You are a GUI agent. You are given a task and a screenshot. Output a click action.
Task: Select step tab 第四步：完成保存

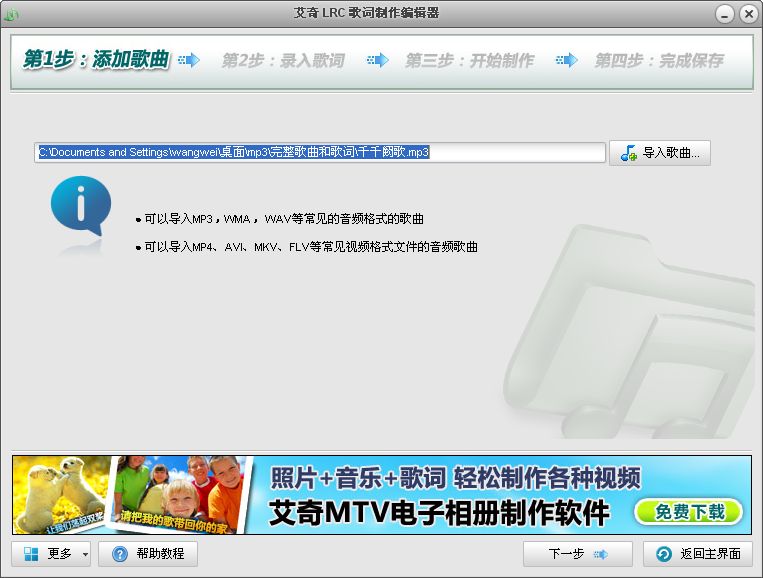pos(659,61)
